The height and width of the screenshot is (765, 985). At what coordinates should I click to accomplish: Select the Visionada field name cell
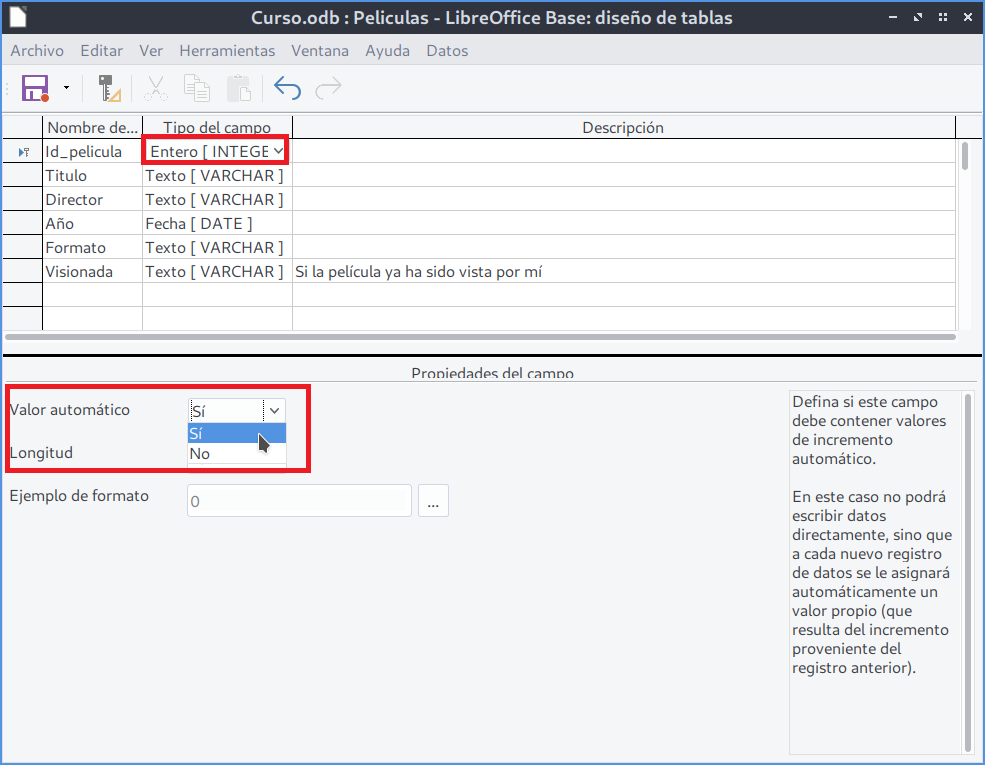point(92,271)
